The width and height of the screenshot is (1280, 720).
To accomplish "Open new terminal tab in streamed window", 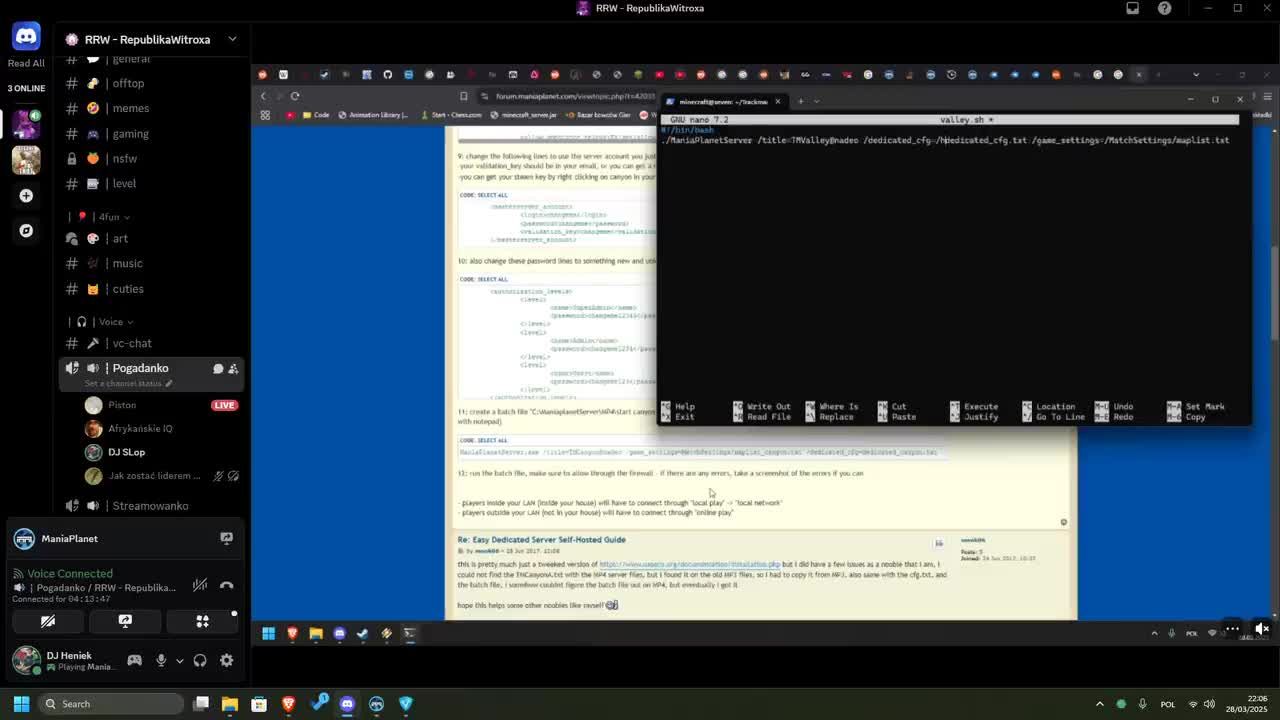I will [x=800, y=101].
